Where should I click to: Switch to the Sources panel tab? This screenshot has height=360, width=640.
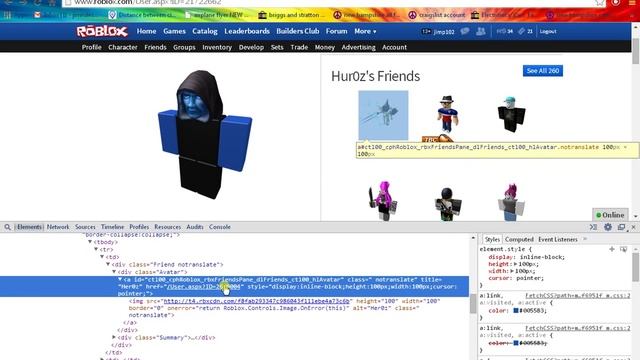(85, 227)
